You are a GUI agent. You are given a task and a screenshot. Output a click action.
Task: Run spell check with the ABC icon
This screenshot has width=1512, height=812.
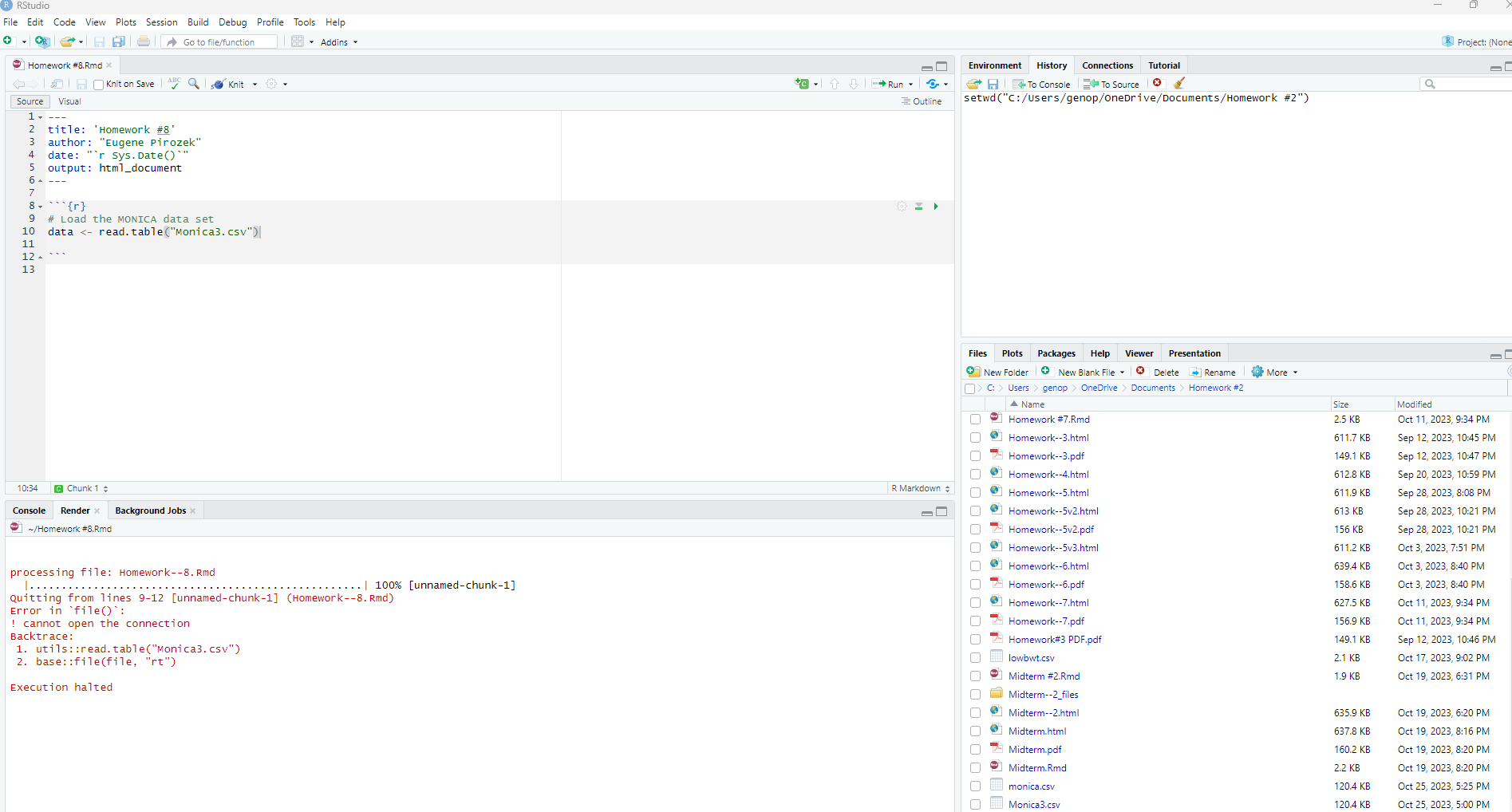174,83
